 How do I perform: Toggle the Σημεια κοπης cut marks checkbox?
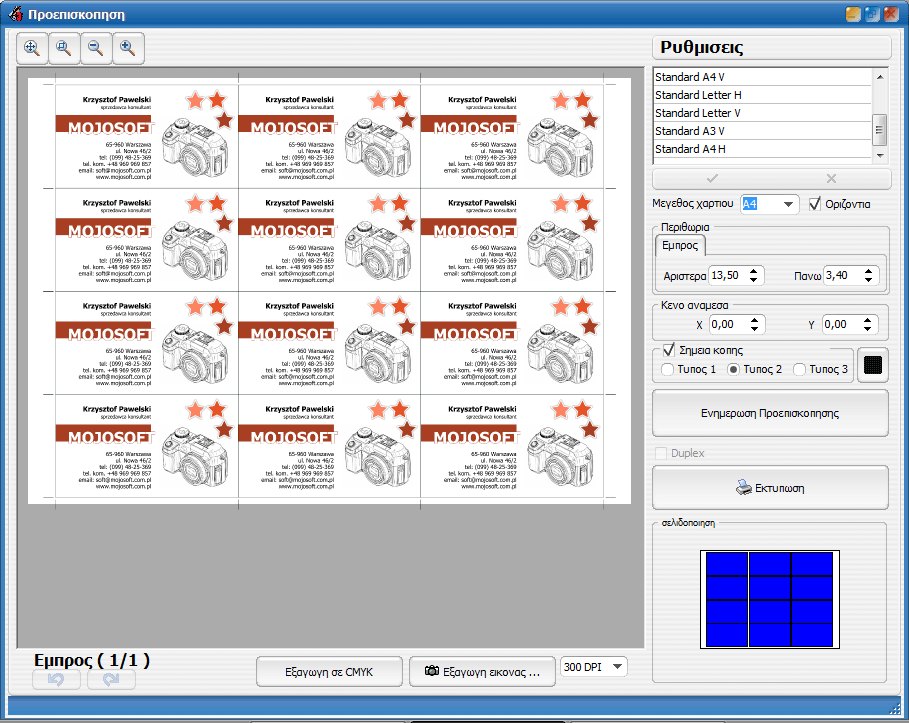point(668,350)
